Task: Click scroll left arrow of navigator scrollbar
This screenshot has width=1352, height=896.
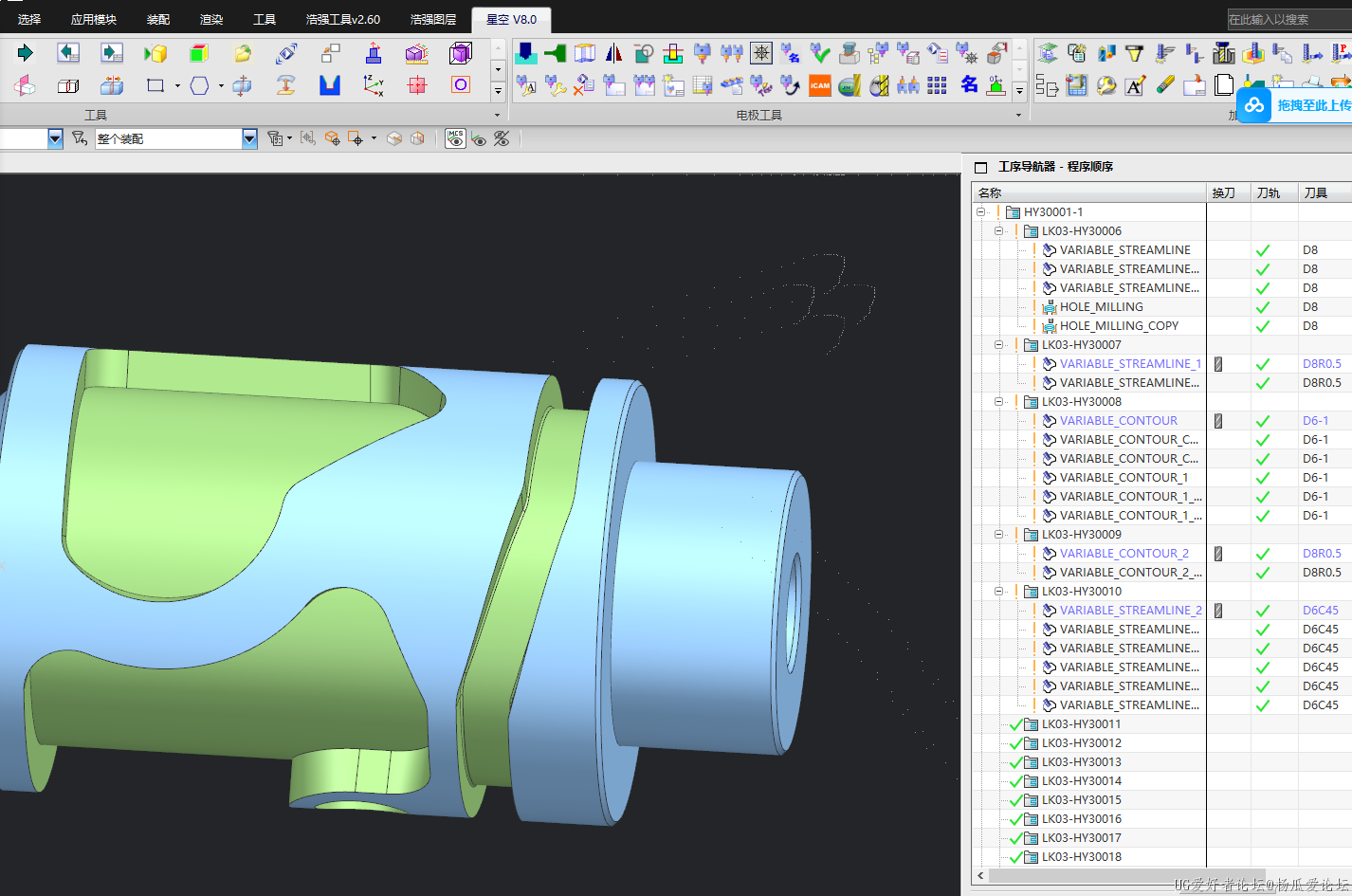Action: (980, 876)
